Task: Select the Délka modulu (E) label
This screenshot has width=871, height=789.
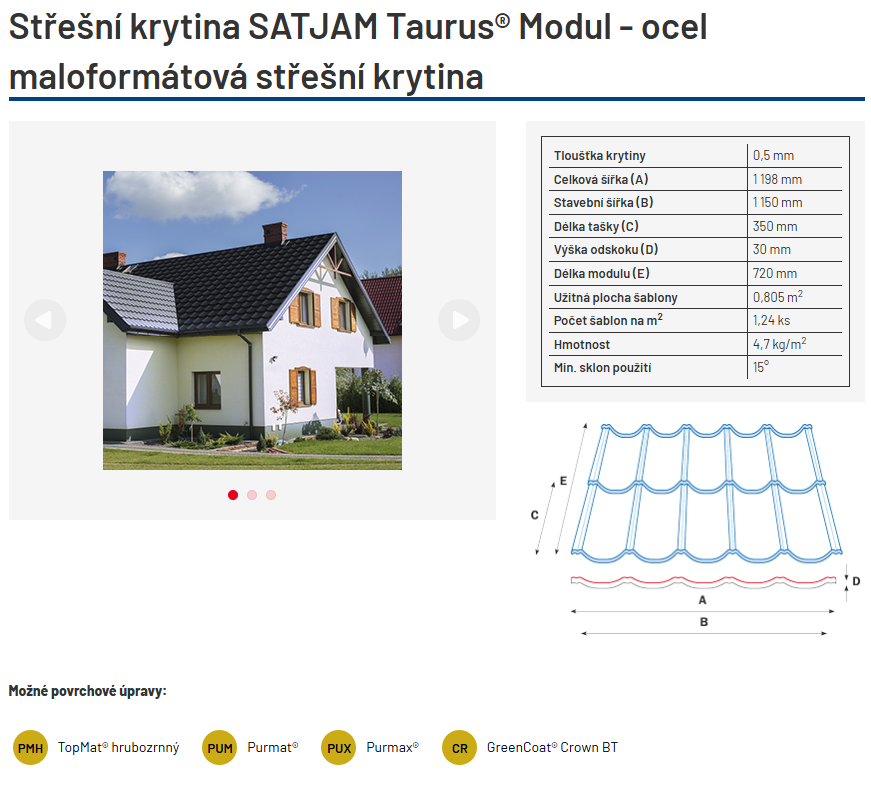Action: (x=602, y=274)
